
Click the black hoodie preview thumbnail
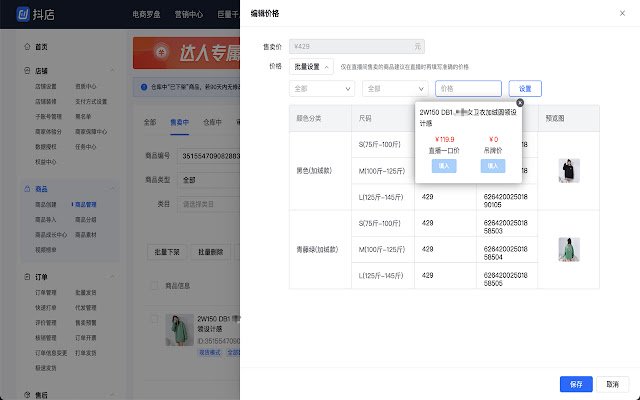[x=569, y=171]
